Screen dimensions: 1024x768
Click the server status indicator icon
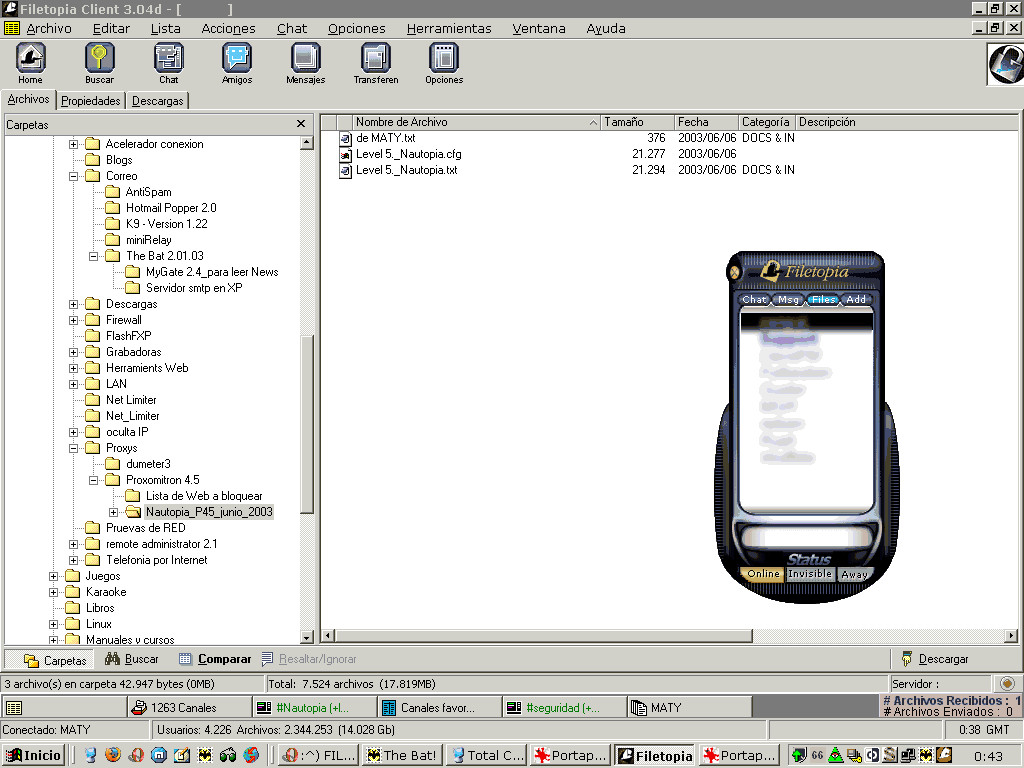tap(1007, 684)
